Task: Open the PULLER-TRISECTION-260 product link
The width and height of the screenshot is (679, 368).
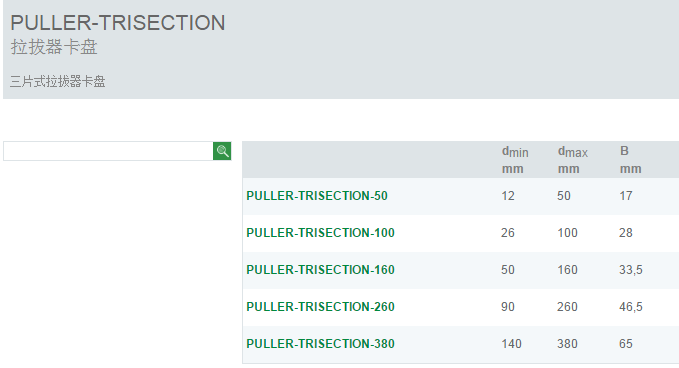Action: pyautogui.click(x=320, y=307)
